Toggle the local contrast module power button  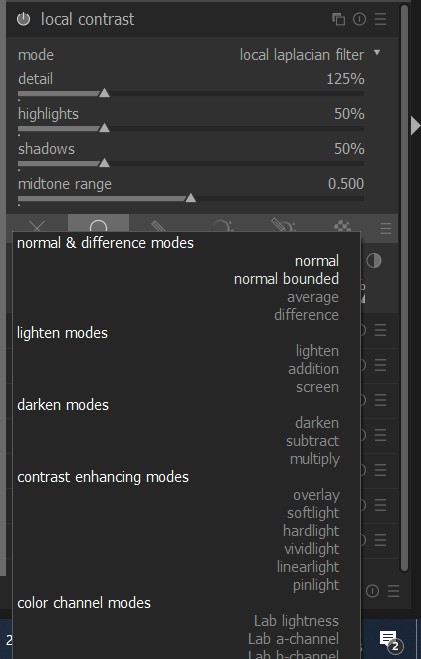24,19
